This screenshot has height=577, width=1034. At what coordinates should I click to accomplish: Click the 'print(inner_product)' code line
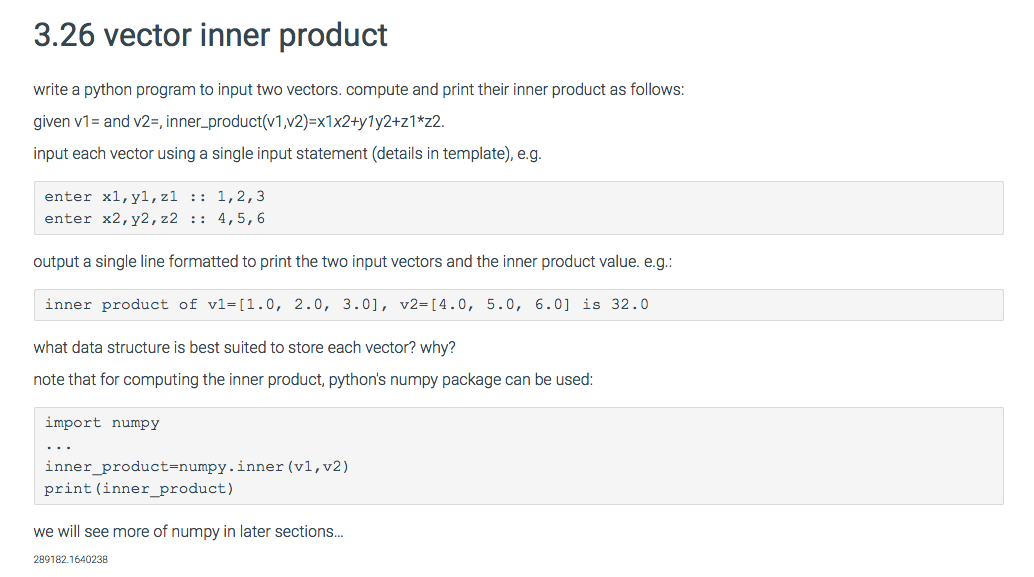click(x=139, y=489)
